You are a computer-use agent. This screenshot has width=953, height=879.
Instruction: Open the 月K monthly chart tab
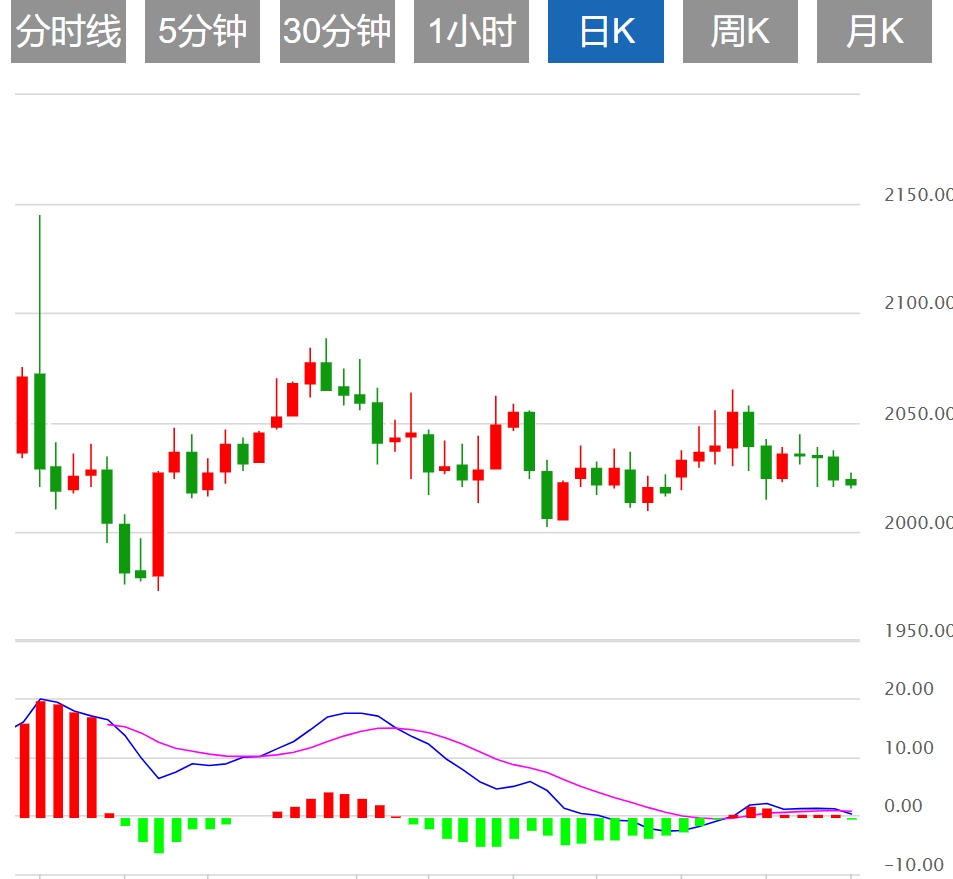874,33
